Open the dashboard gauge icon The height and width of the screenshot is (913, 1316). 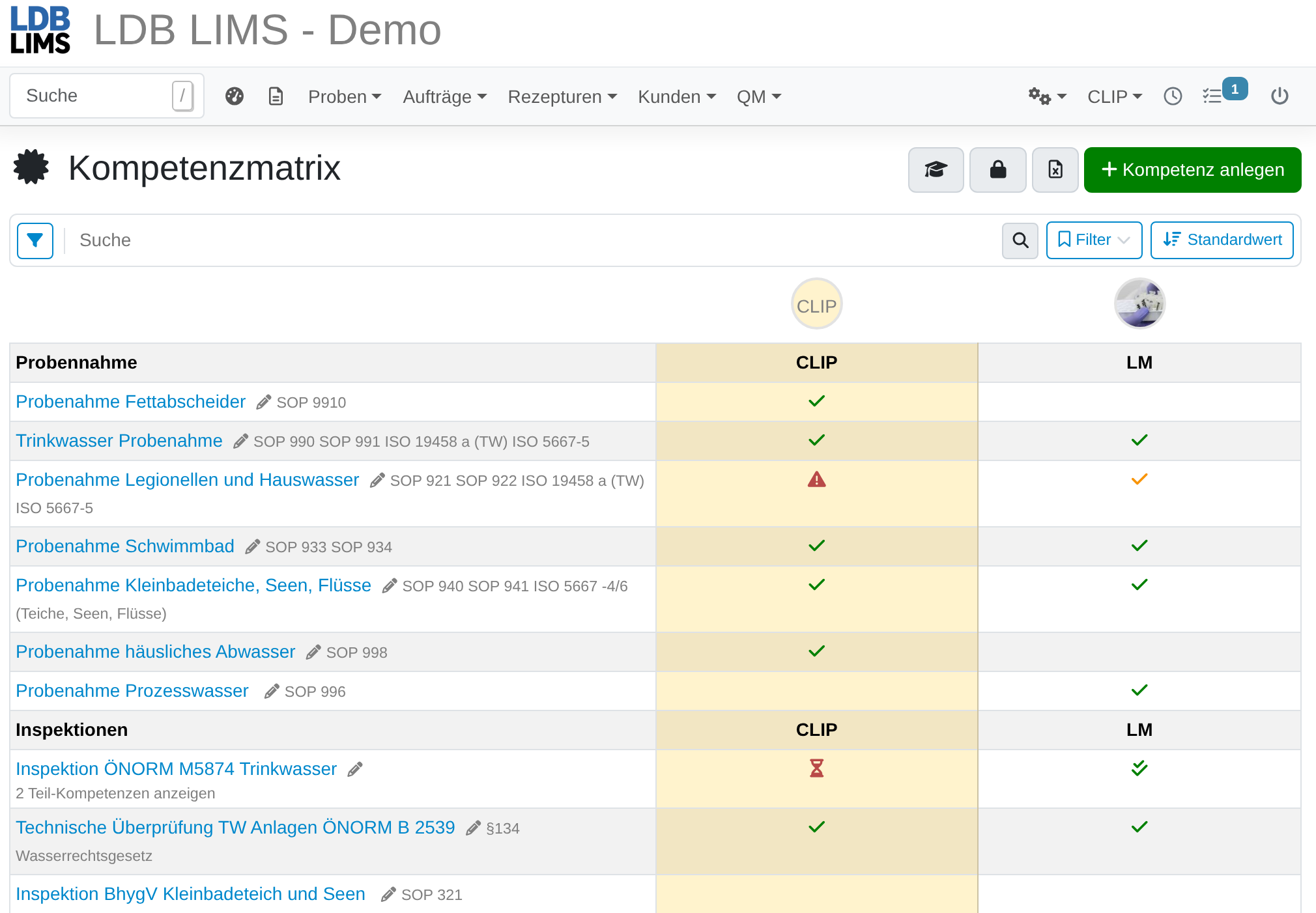(x=234, y=96)
